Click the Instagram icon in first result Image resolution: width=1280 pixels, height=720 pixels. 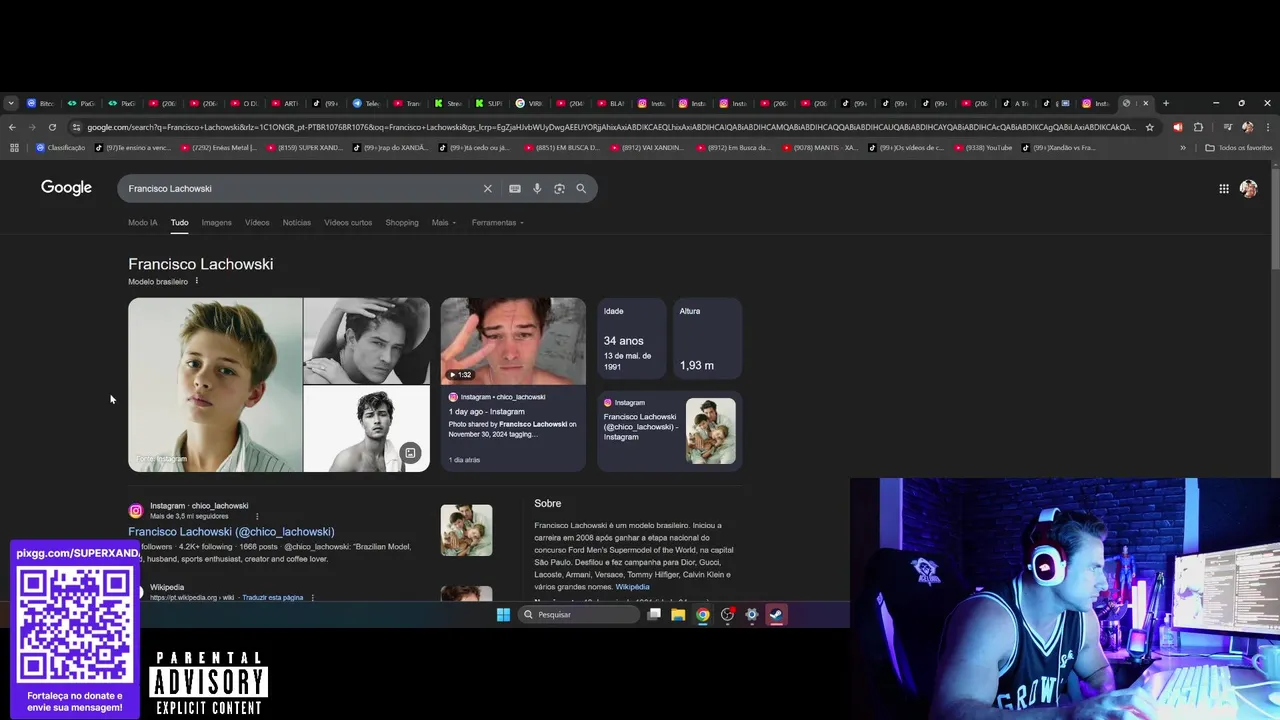click(x=136, y=510)
